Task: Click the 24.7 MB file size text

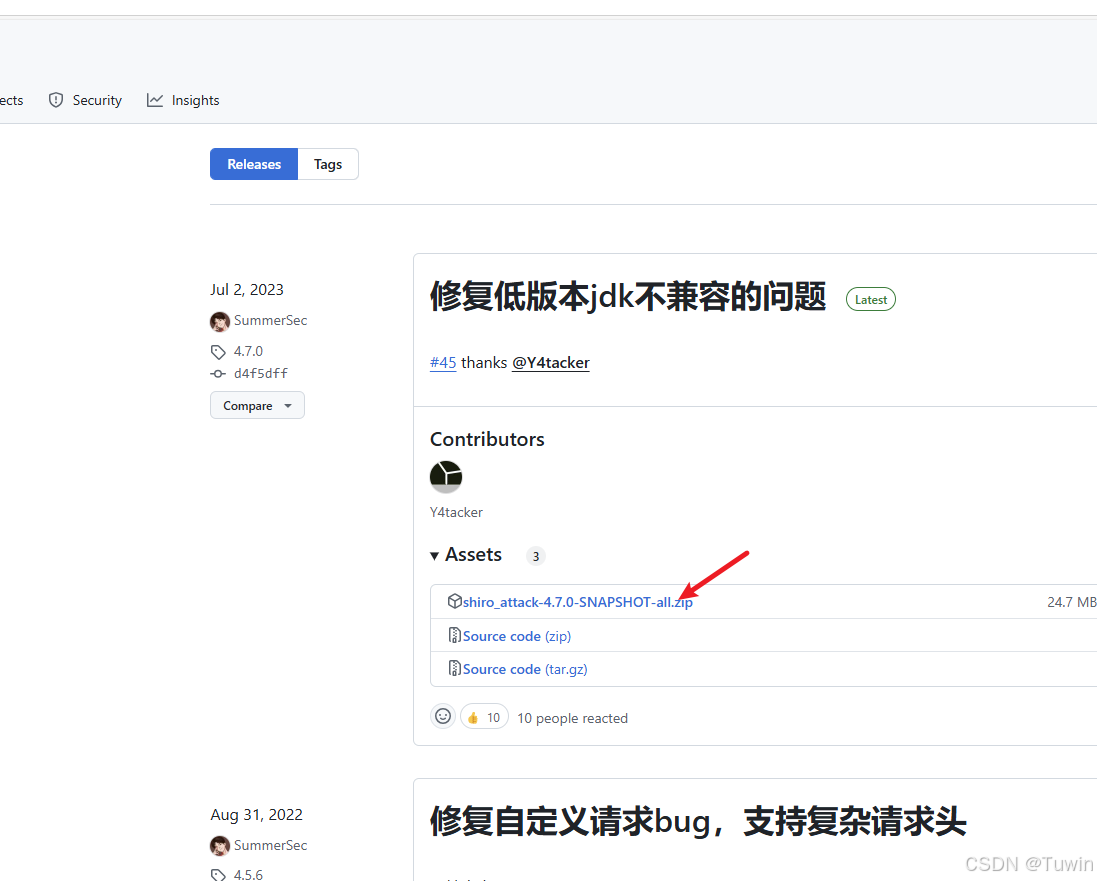Action: click(1071, 602)
